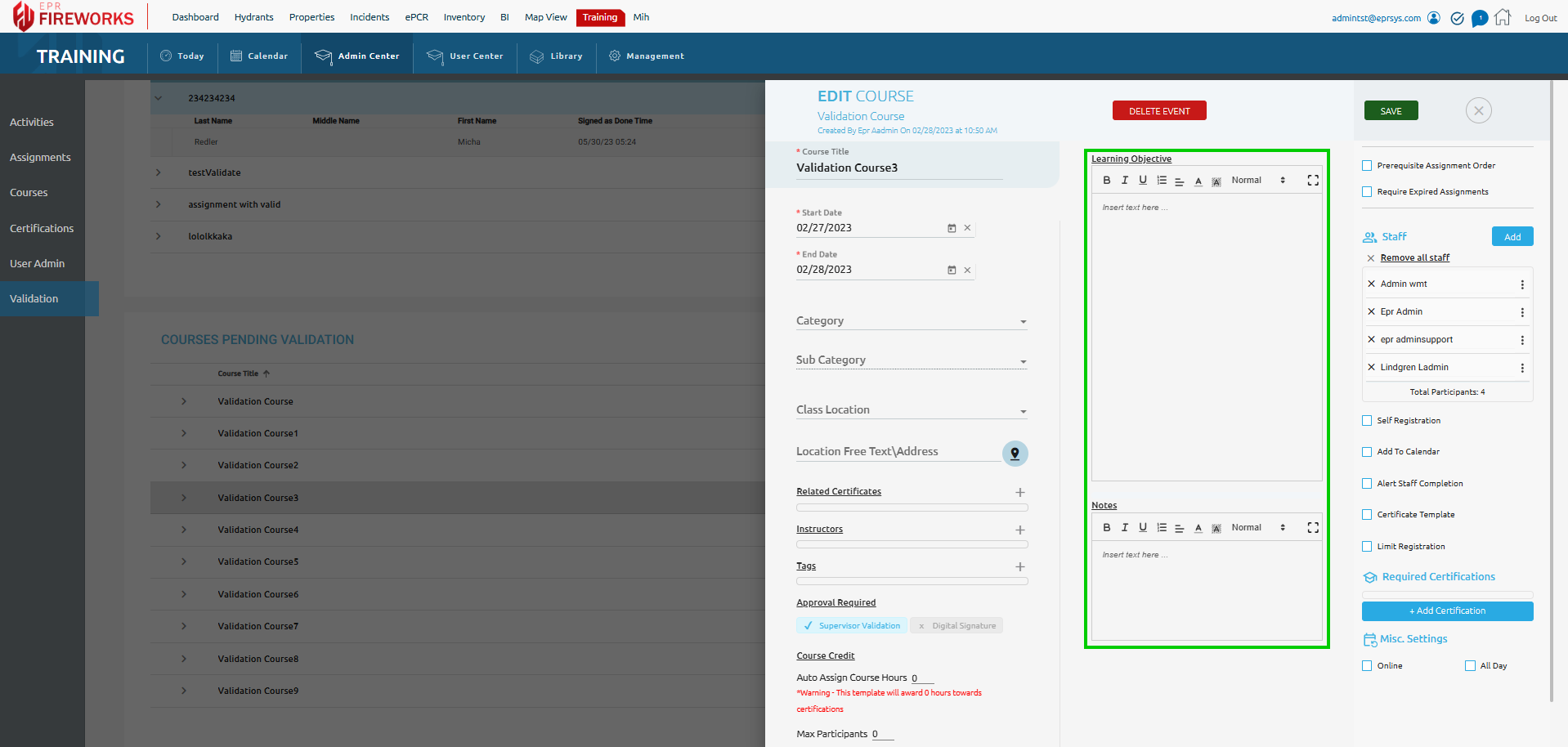1568x747 pixels.
Task: Open the Start Date calendar picker
Action: [951, 229]
